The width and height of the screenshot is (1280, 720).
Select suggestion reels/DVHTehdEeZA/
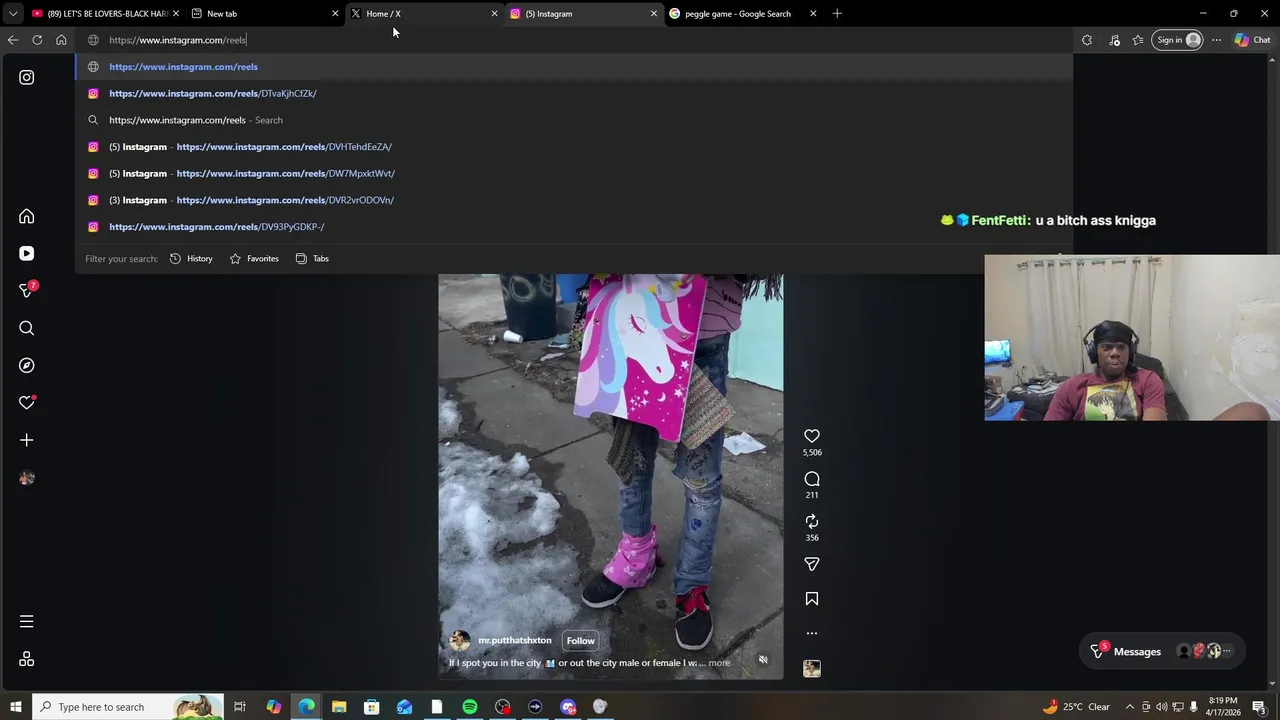(574, 147)
